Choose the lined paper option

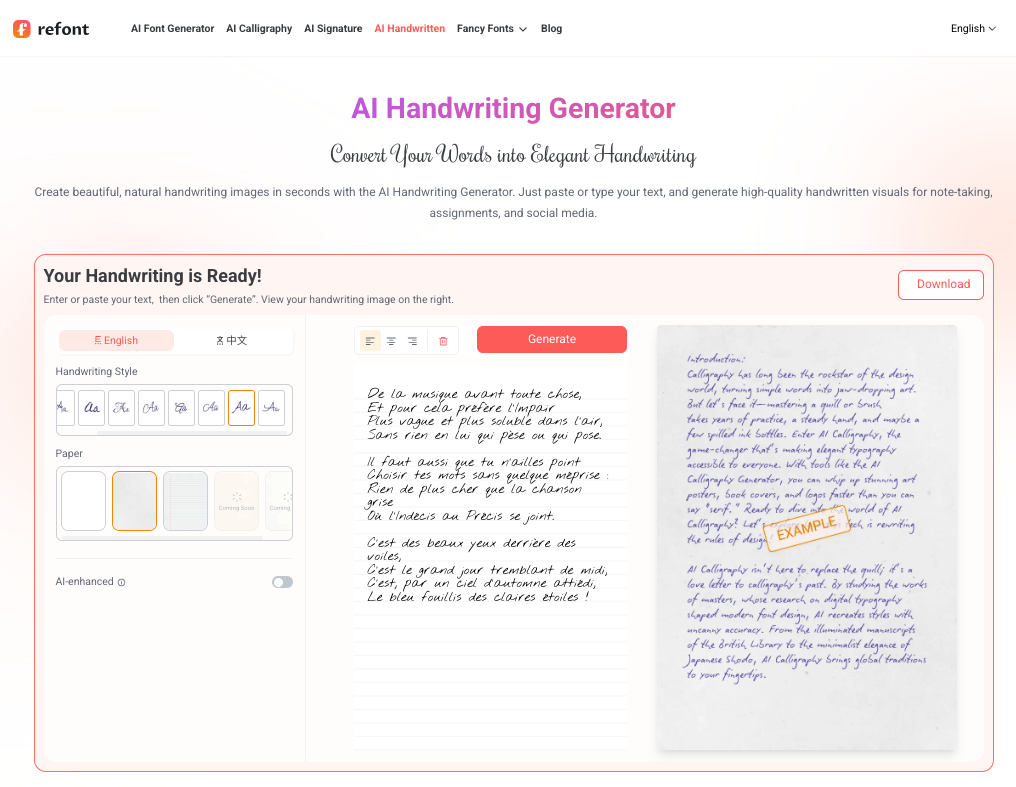click(185, 501)
